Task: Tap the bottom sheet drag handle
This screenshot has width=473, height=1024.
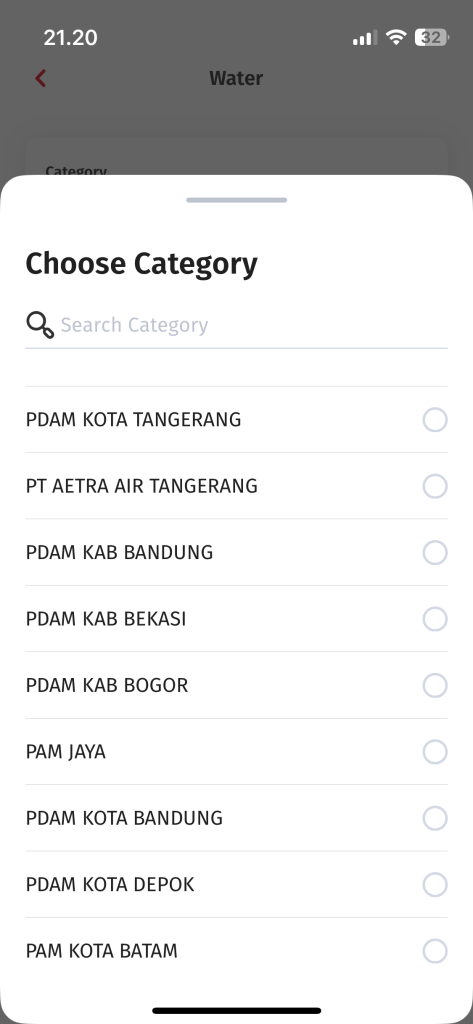Action: pyautogui.click(x=236, y=200)
